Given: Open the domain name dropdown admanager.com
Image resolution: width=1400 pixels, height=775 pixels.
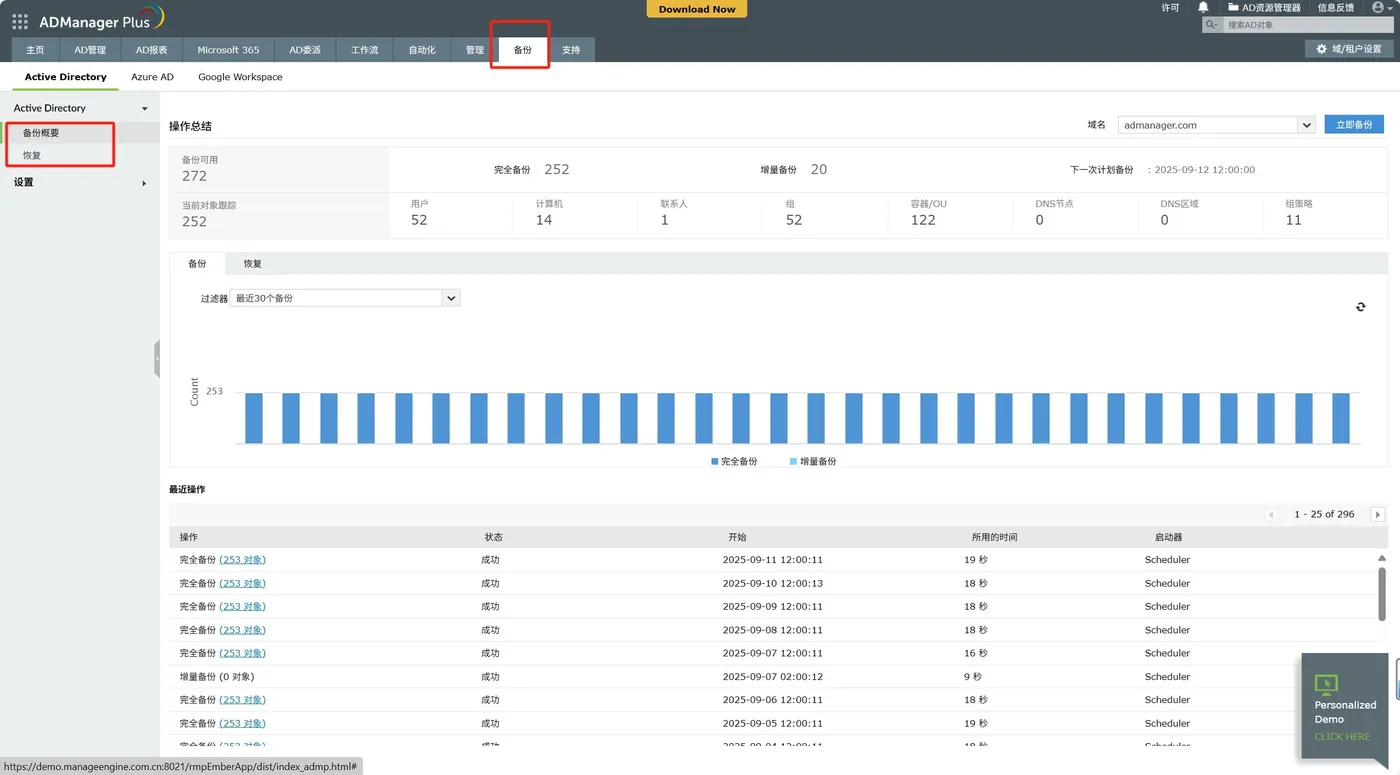Looking at the screenshot, I should [1216, 125].
